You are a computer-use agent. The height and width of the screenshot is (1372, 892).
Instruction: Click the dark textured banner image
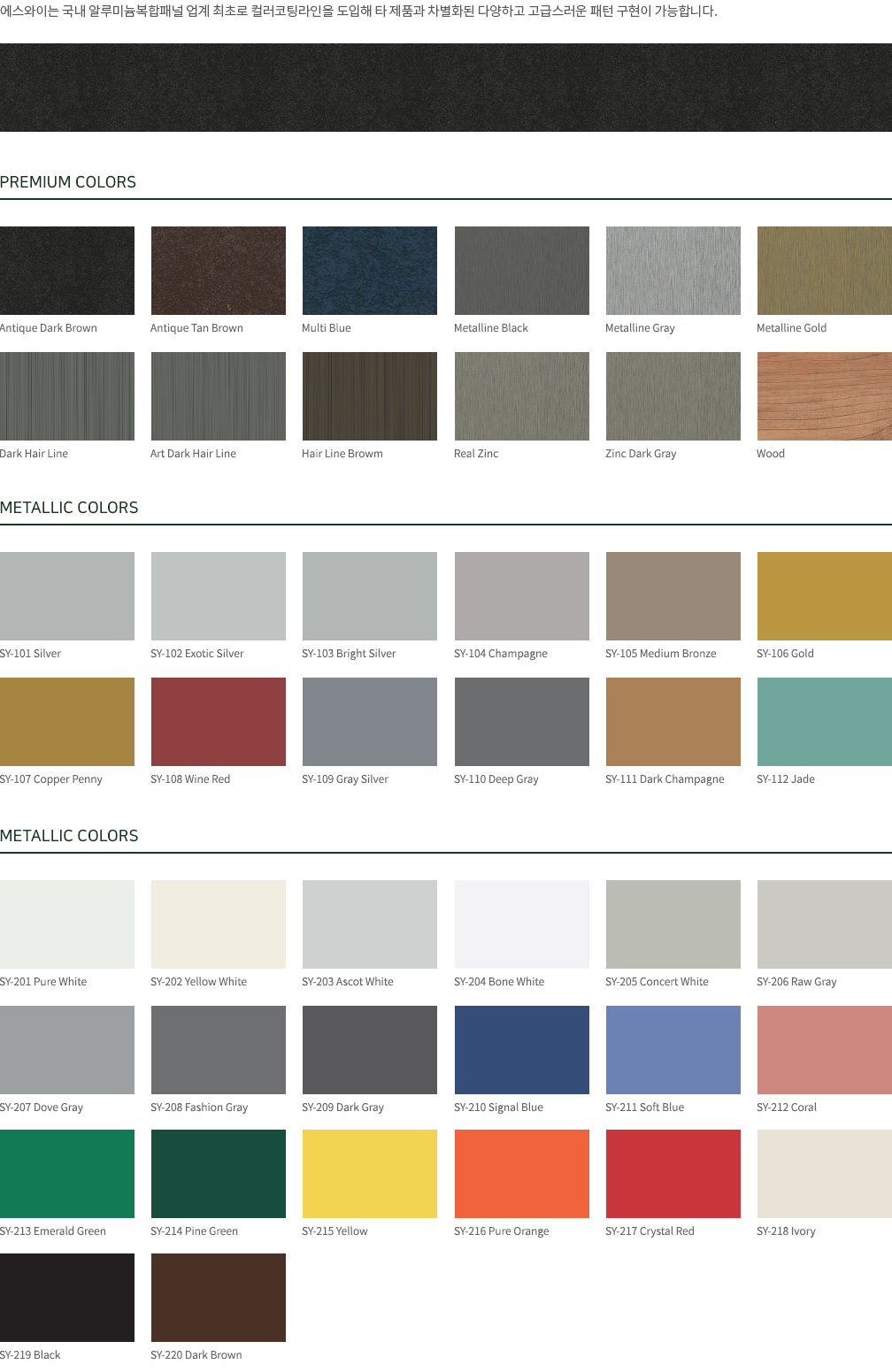click(x=446, y=88)
